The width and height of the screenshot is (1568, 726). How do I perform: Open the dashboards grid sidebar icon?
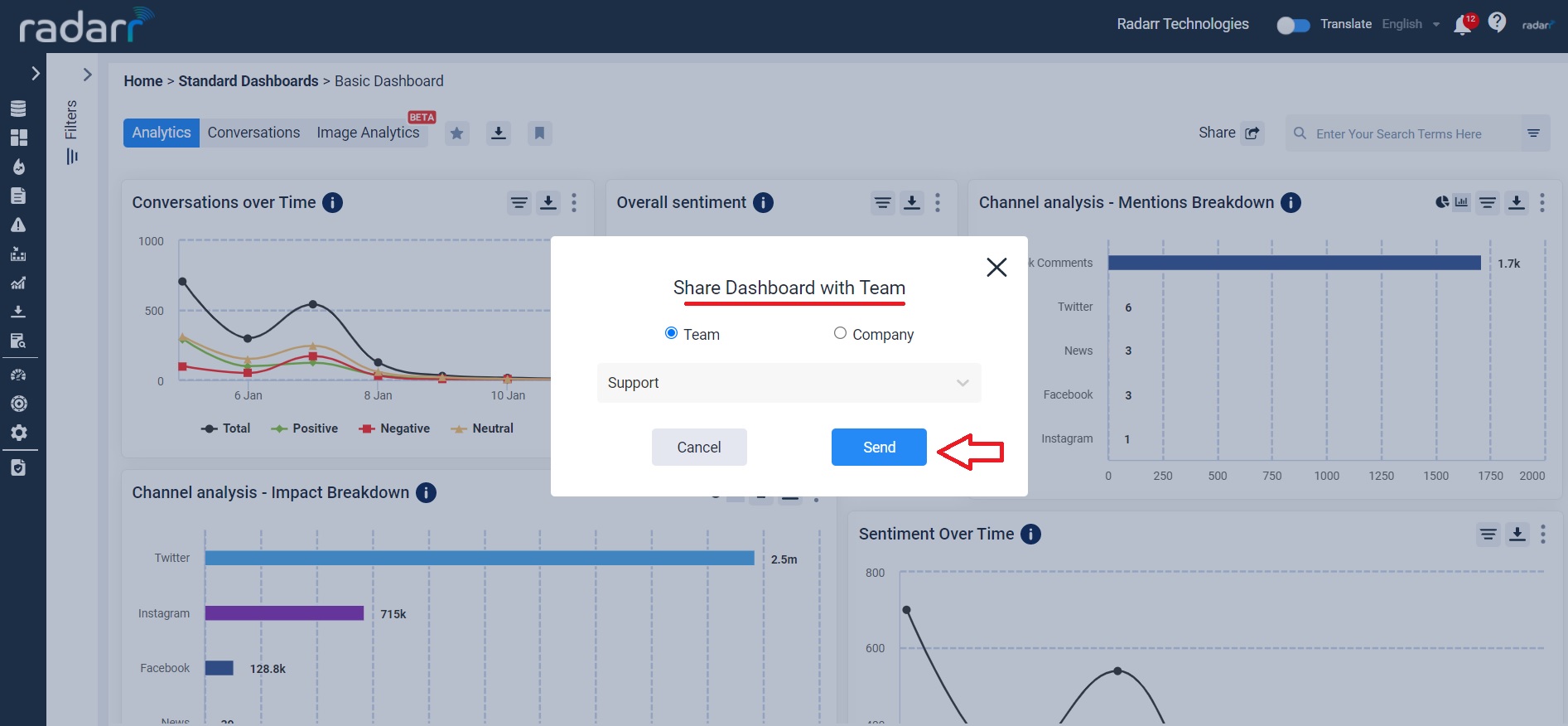click(x=18, y=138)
